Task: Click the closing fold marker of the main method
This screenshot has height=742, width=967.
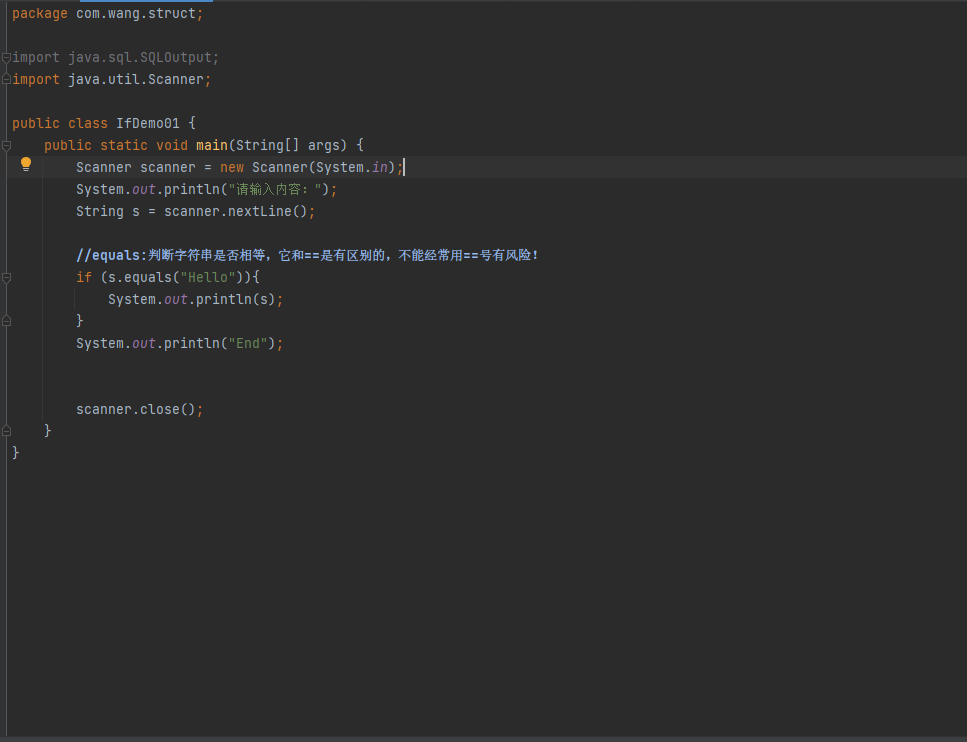Action: click(x=6, y=431)
